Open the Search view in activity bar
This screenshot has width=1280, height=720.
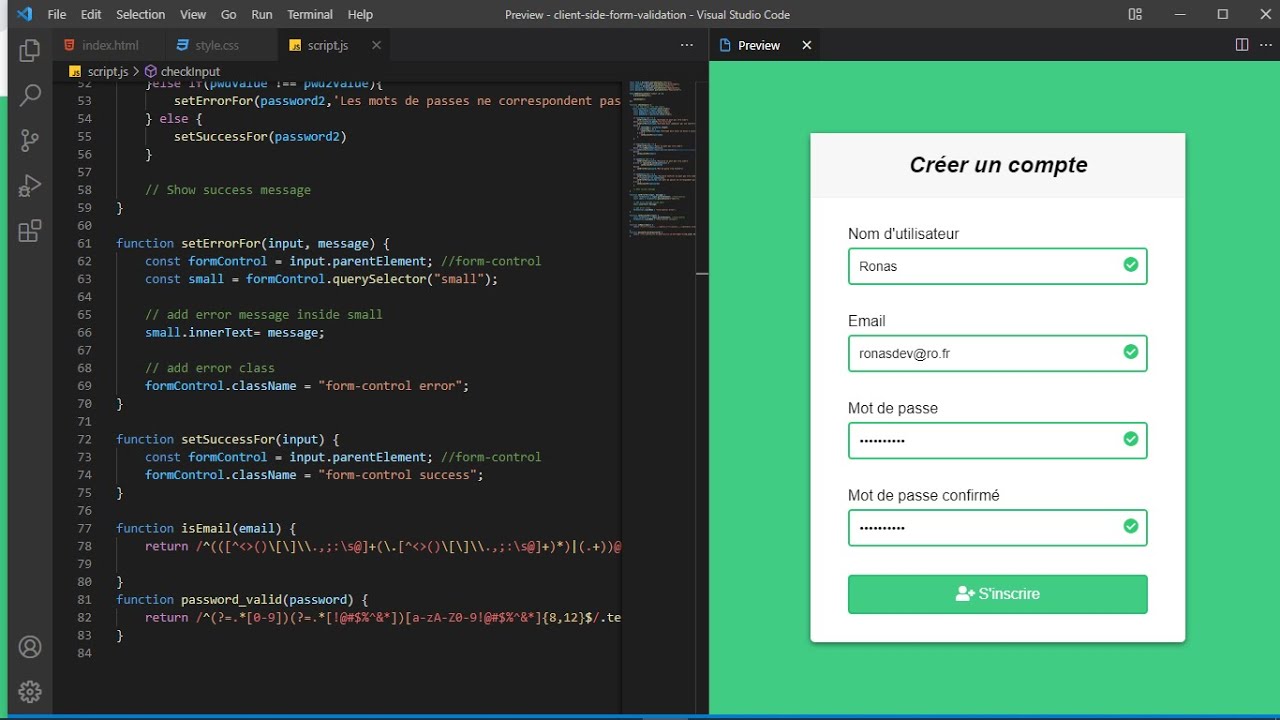point(30,95)
